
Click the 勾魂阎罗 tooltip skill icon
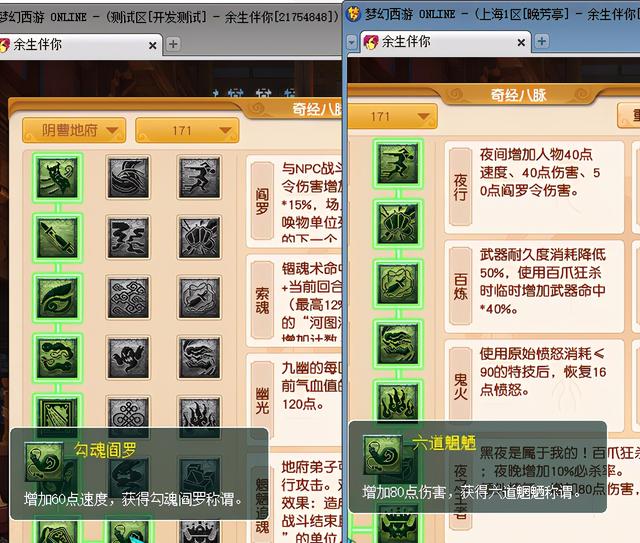[x=44, y=462]
